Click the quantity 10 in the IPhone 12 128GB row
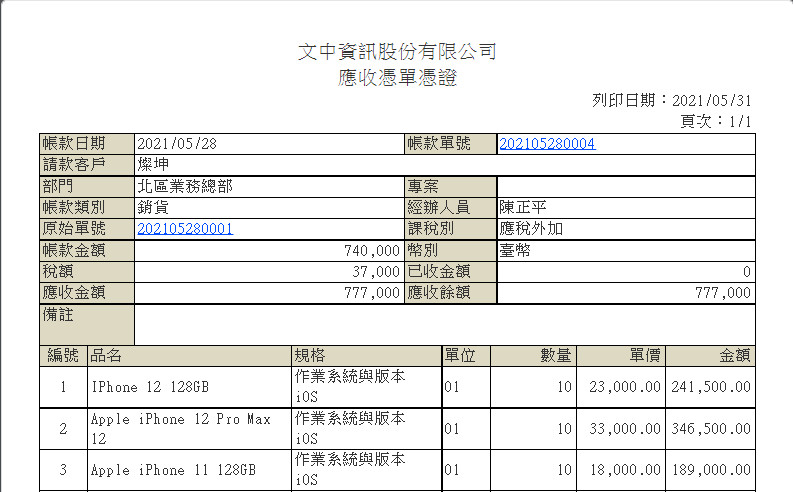793x492 pixels. tap(564, 387)
